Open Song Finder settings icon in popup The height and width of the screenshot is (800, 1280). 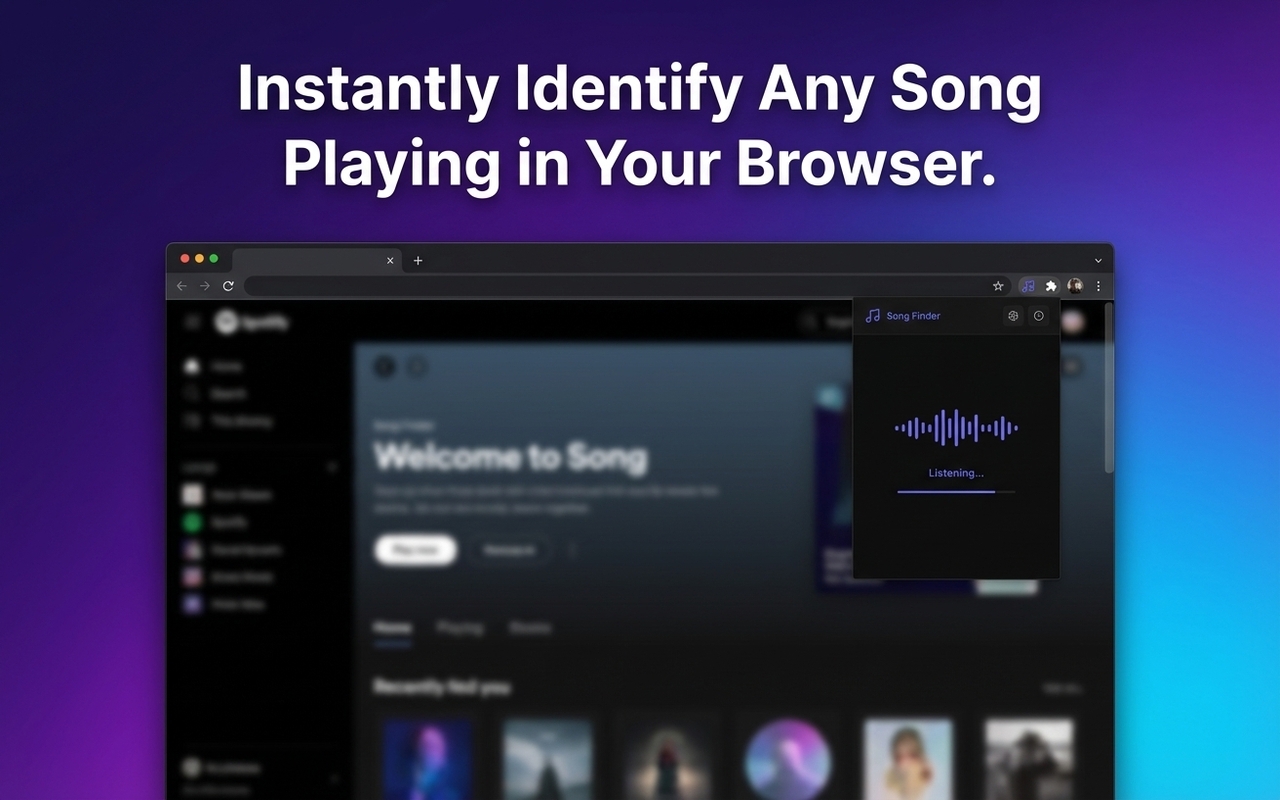pyautogui.click(x=1013, y=316)
